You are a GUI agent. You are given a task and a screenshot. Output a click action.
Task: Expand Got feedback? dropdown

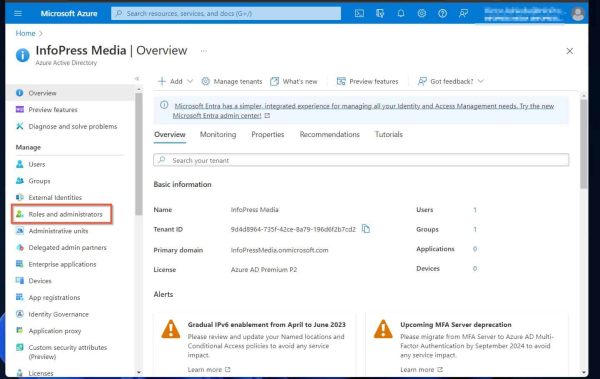click(x=451, y=81)
